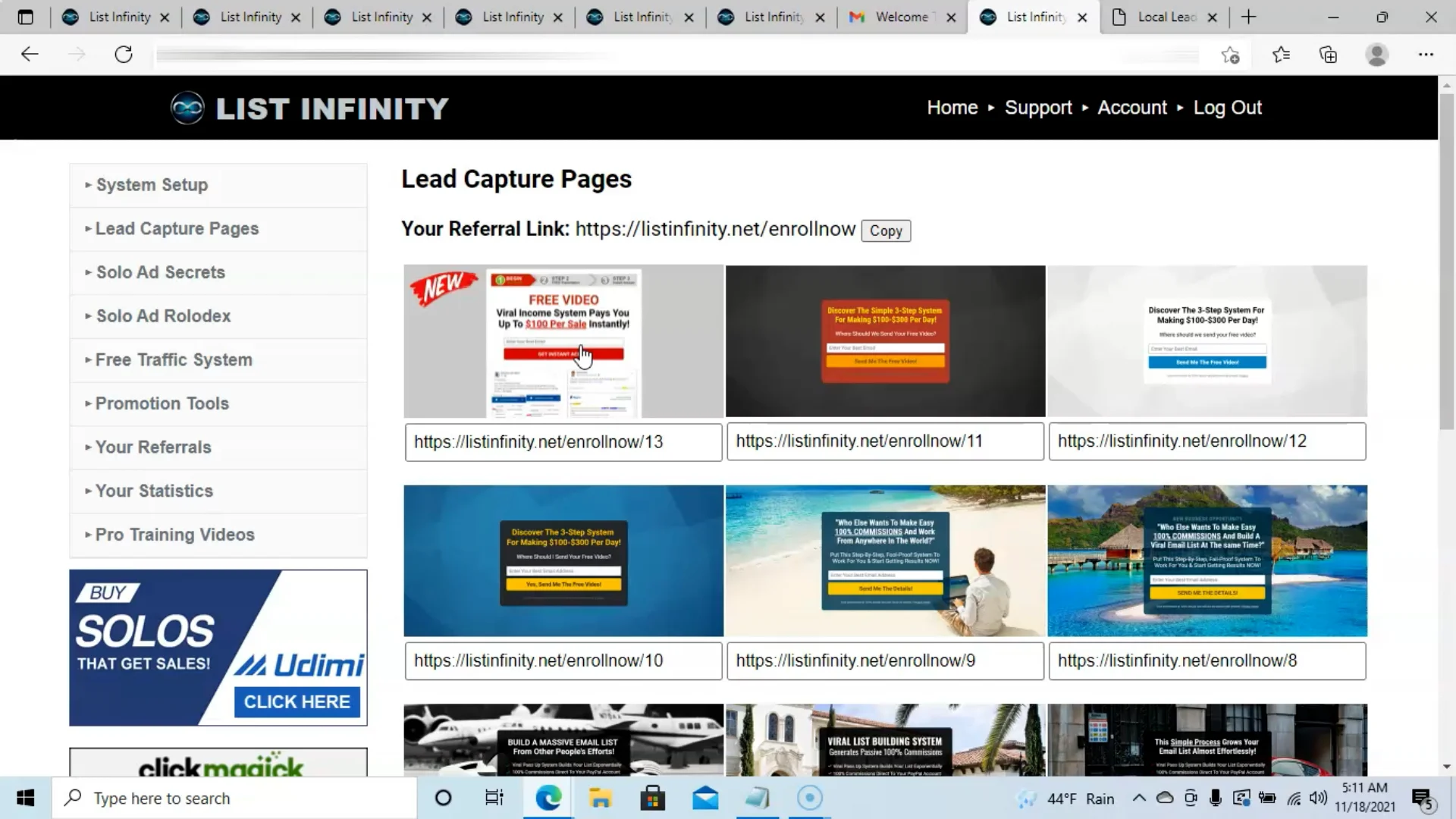This screenshot has width=1456, height=819.
Task: Open Windows Start menu
Action: [x=25, y=798]
